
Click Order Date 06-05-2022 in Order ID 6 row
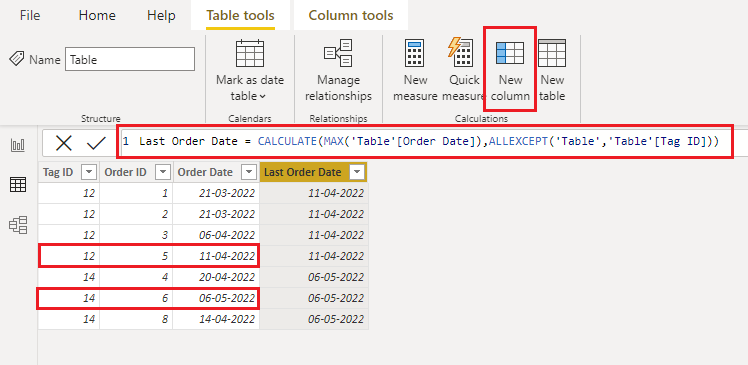(x=216, y=298)
